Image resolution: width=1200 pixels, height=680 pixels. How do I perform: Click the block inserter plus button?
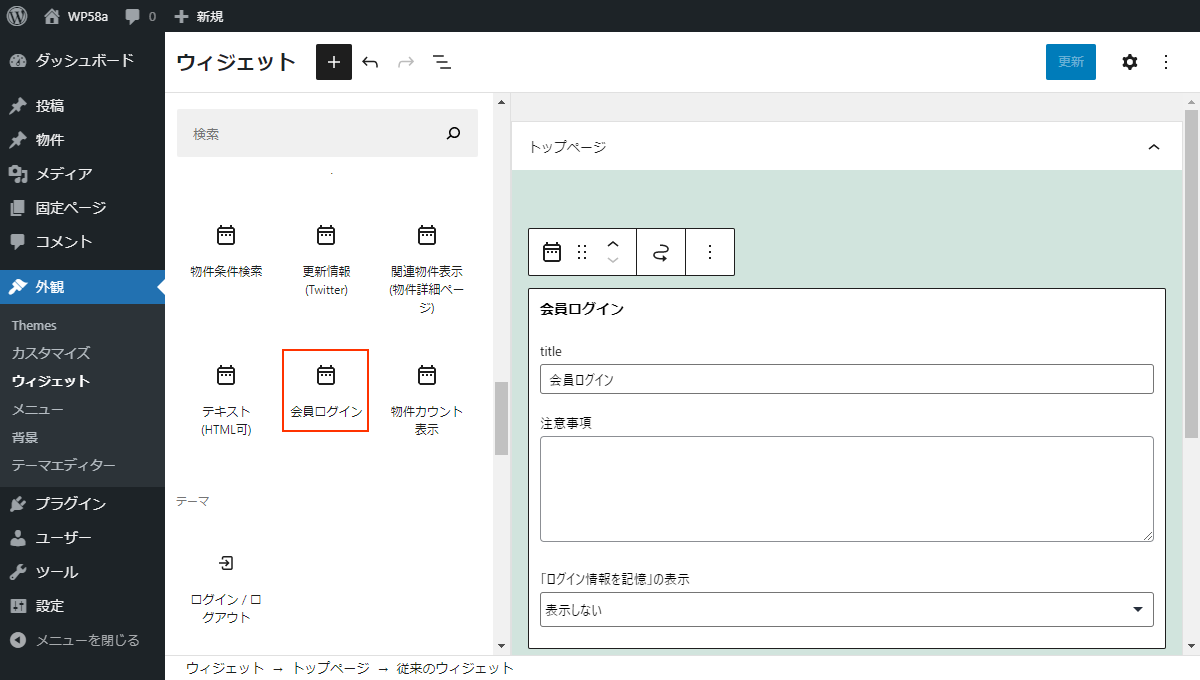coord(334,62)
